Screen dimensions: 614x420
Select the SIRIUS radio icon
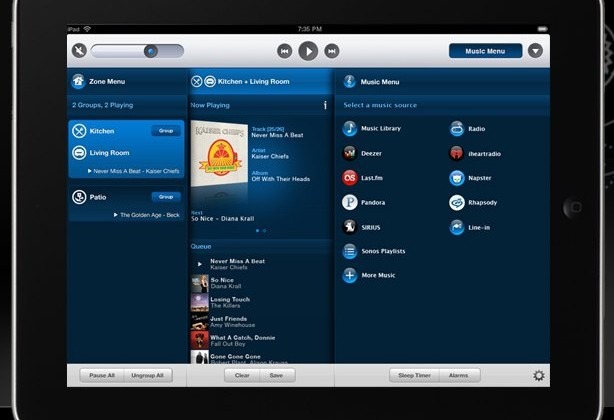pyautogui.click(x=350, y=227)
